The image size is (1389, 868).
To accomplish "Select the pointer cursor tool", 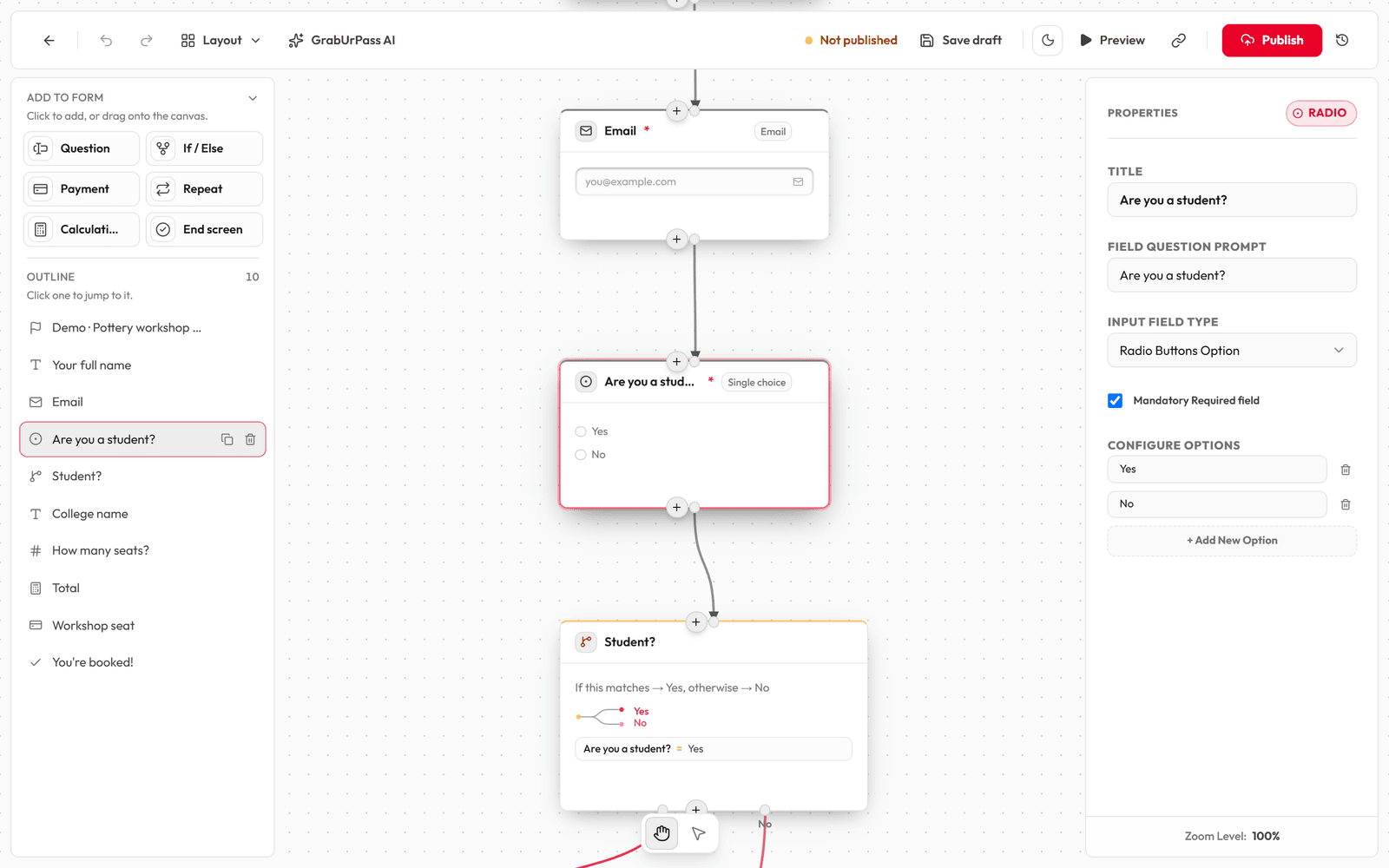I will 699,834.
